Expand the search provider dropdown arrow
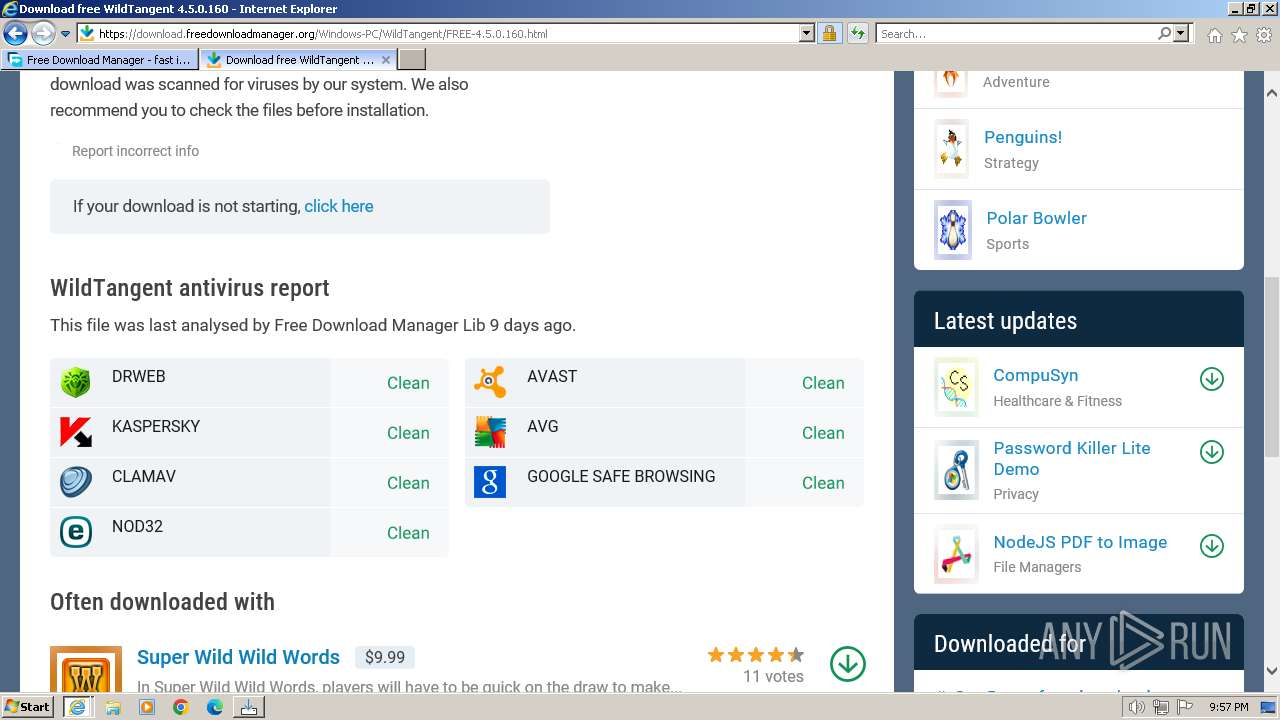 tap(1181, 33)
